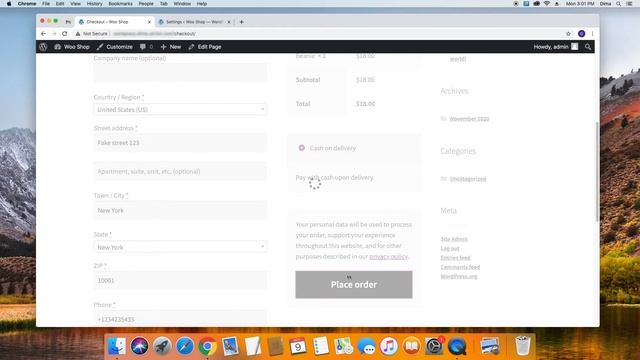Click the Town / City field

click(180, 211)
